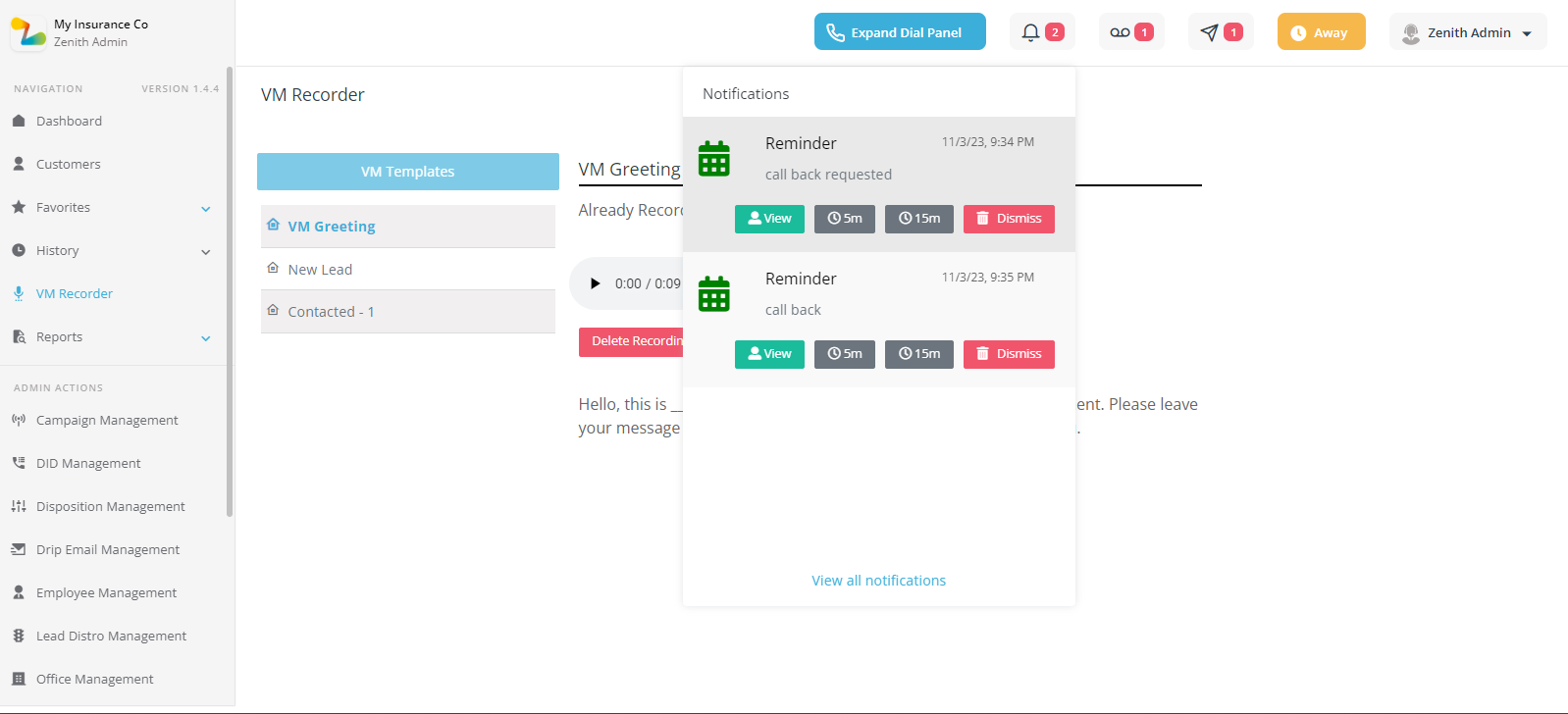Click the Lead Distro Management icon

pyautogui.click(x=19, y=636)
